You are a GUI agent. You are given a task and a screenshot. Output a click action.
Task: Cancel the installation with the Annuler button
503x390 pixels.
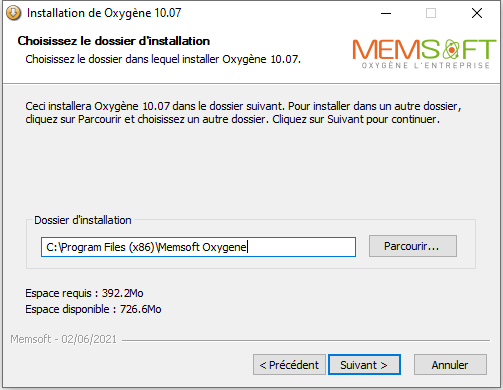pos(450,365)
